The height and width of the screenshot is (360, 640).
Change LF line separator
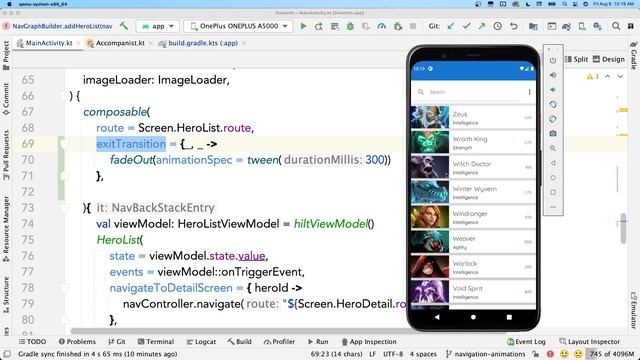372,354
